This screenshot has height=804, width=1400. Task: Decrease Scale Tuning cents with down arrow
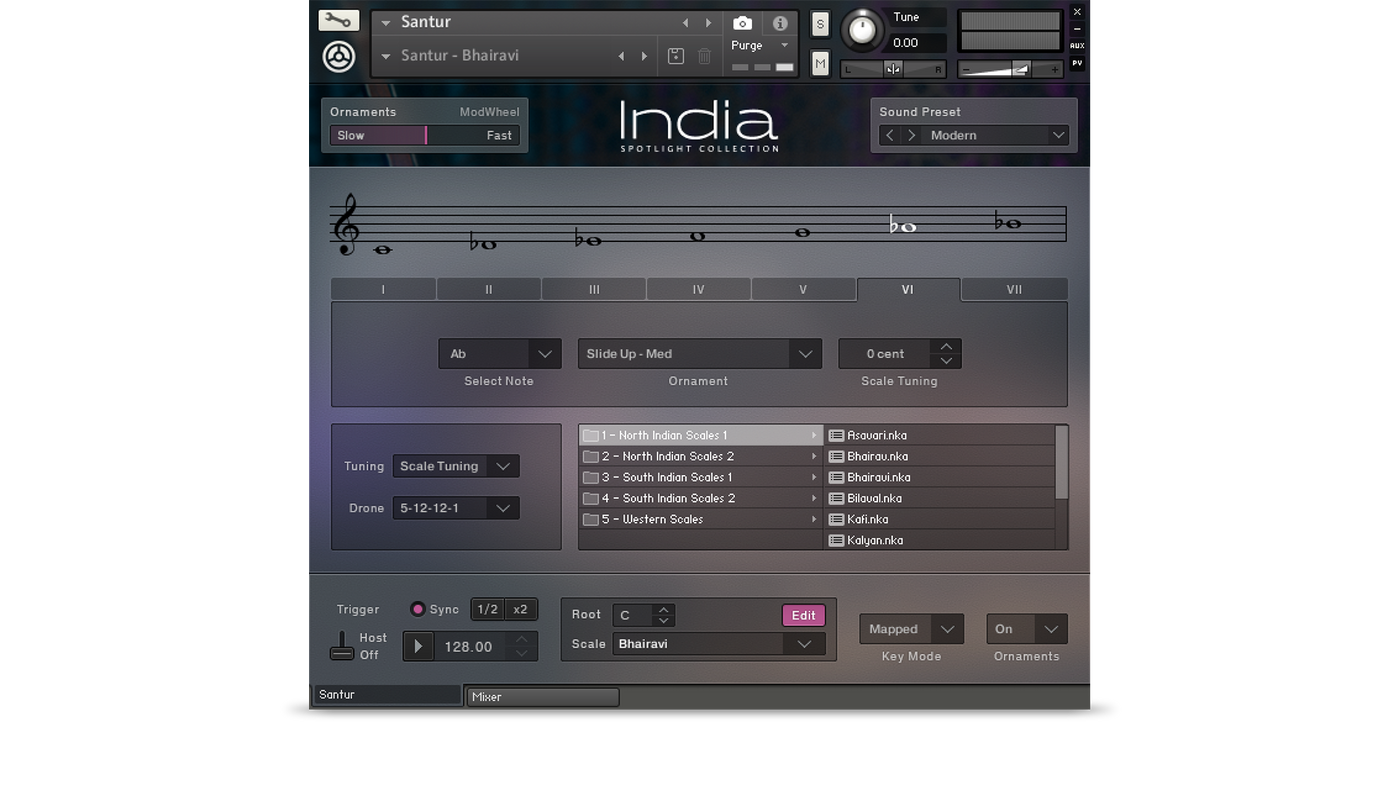point(946,361)
